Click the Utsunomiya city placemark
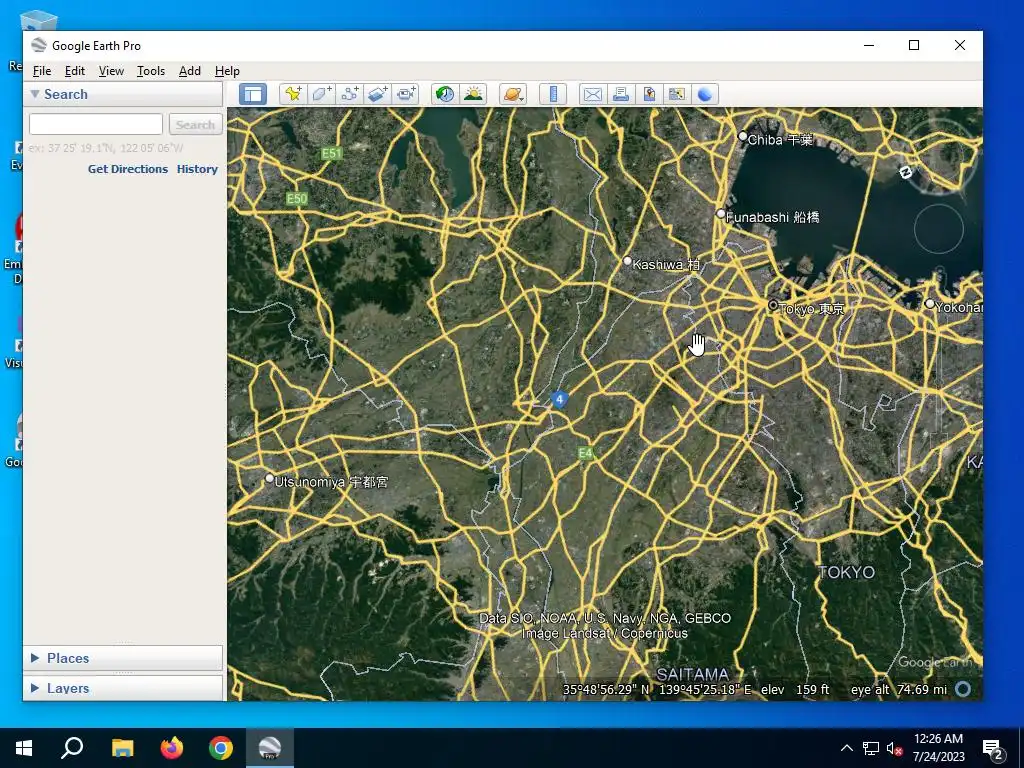Screen dimensions: 1024x768 pyautogui.click(x=269, y=479)
